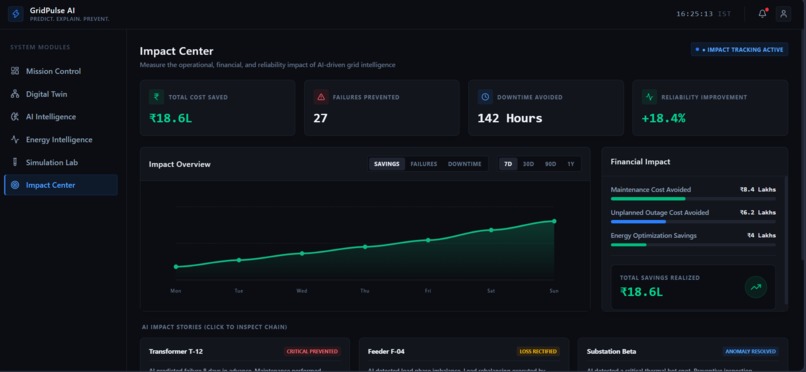Click the +18.4% reliability value
The image size is (806, 372).
pyautogui.click(x=664, y=118)
